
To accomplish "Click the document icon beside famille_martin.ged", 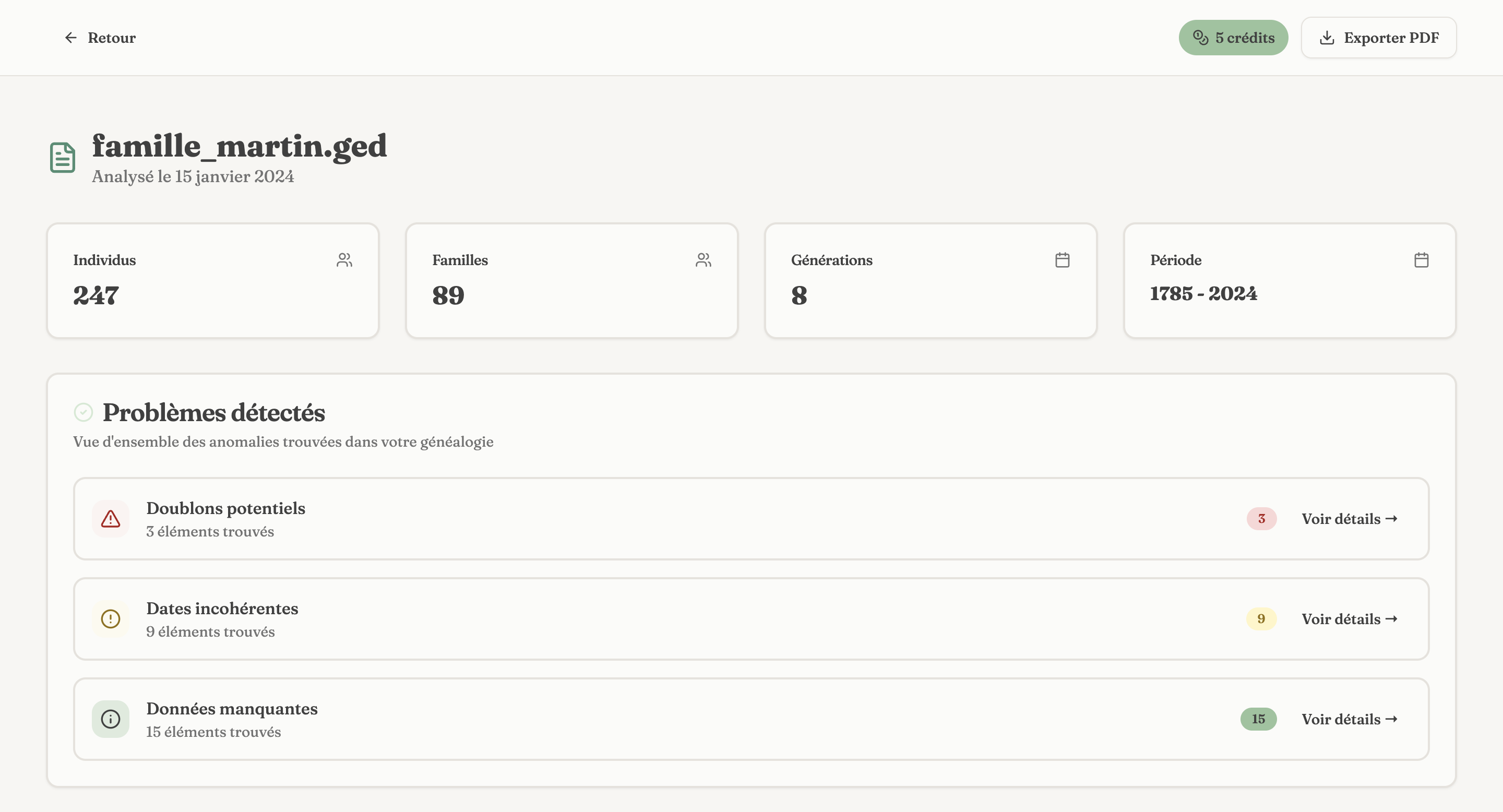I will (63, 158).
